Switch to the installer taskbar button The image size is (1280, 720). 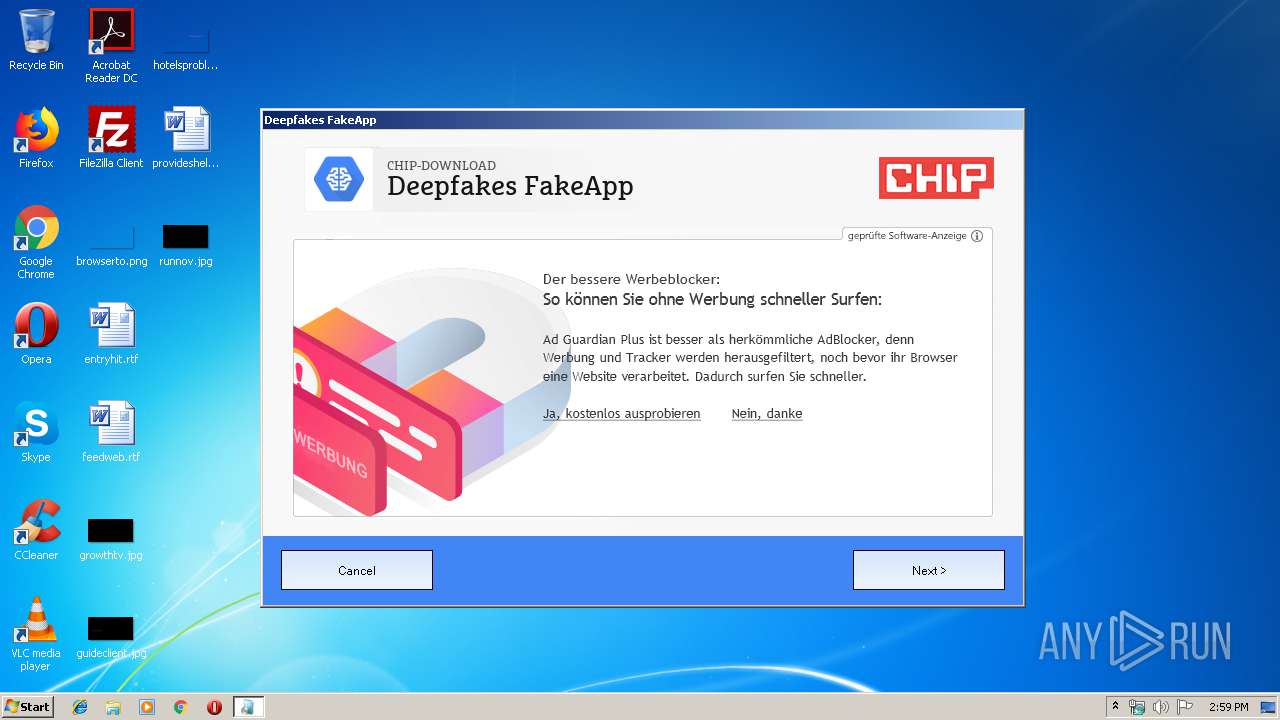[x=248, y=707]
